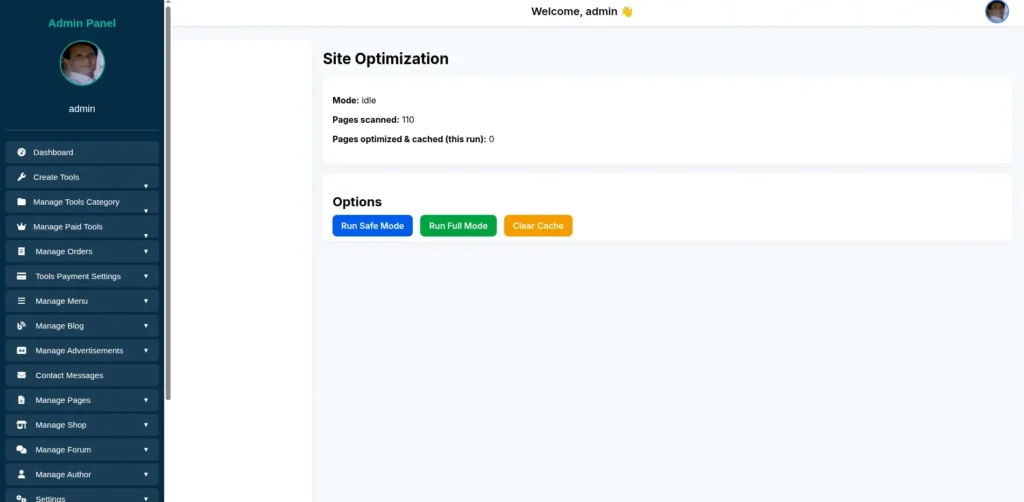Screen dimensions: 1024x502
Task: Click the Settings gears icon
Action: pos(22,499)
